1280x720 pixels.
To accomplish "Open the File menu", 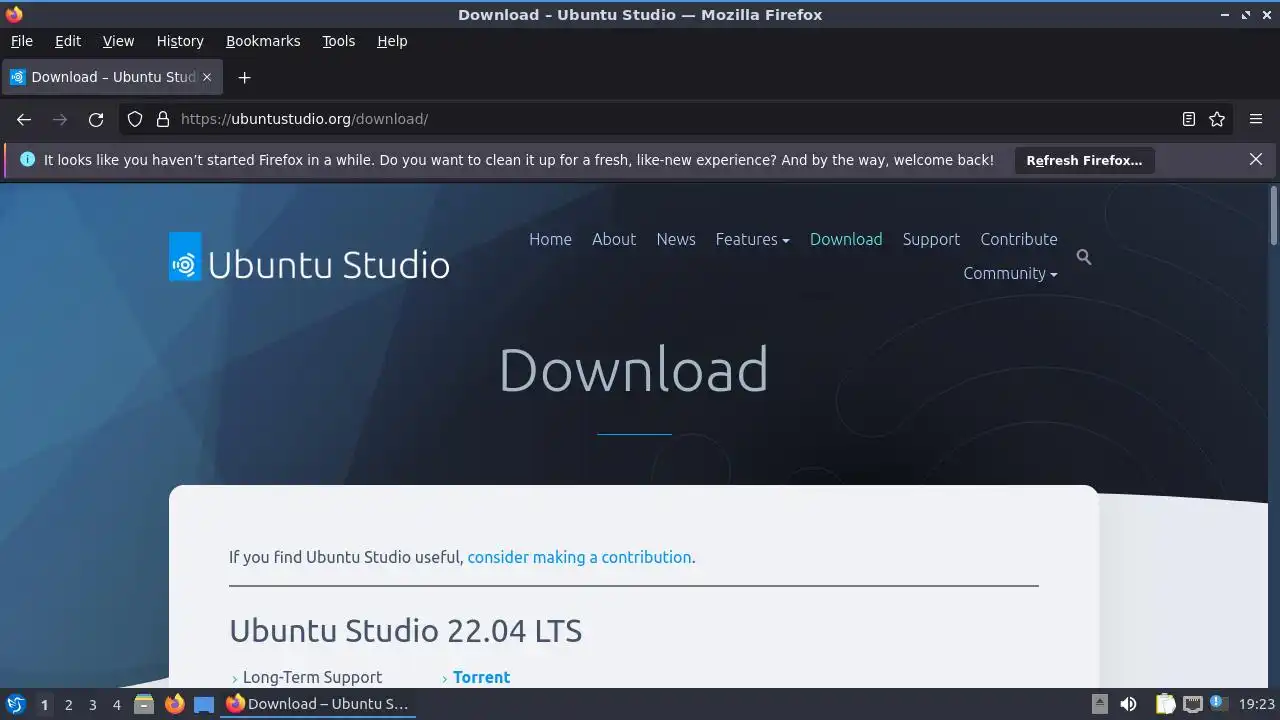I will coord(21,41).
